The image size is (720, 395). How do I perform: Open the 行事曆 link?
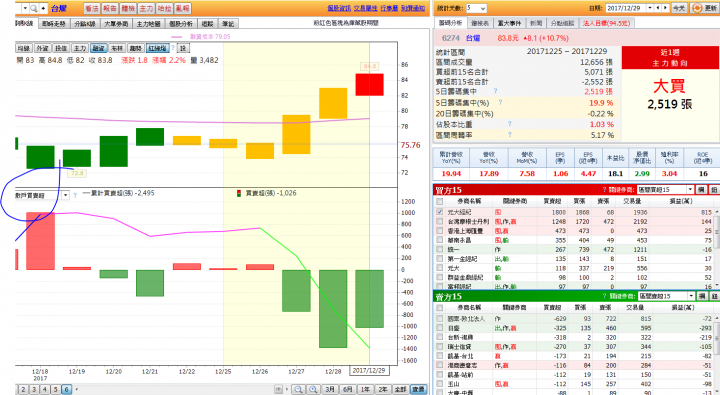coord(389,8)
